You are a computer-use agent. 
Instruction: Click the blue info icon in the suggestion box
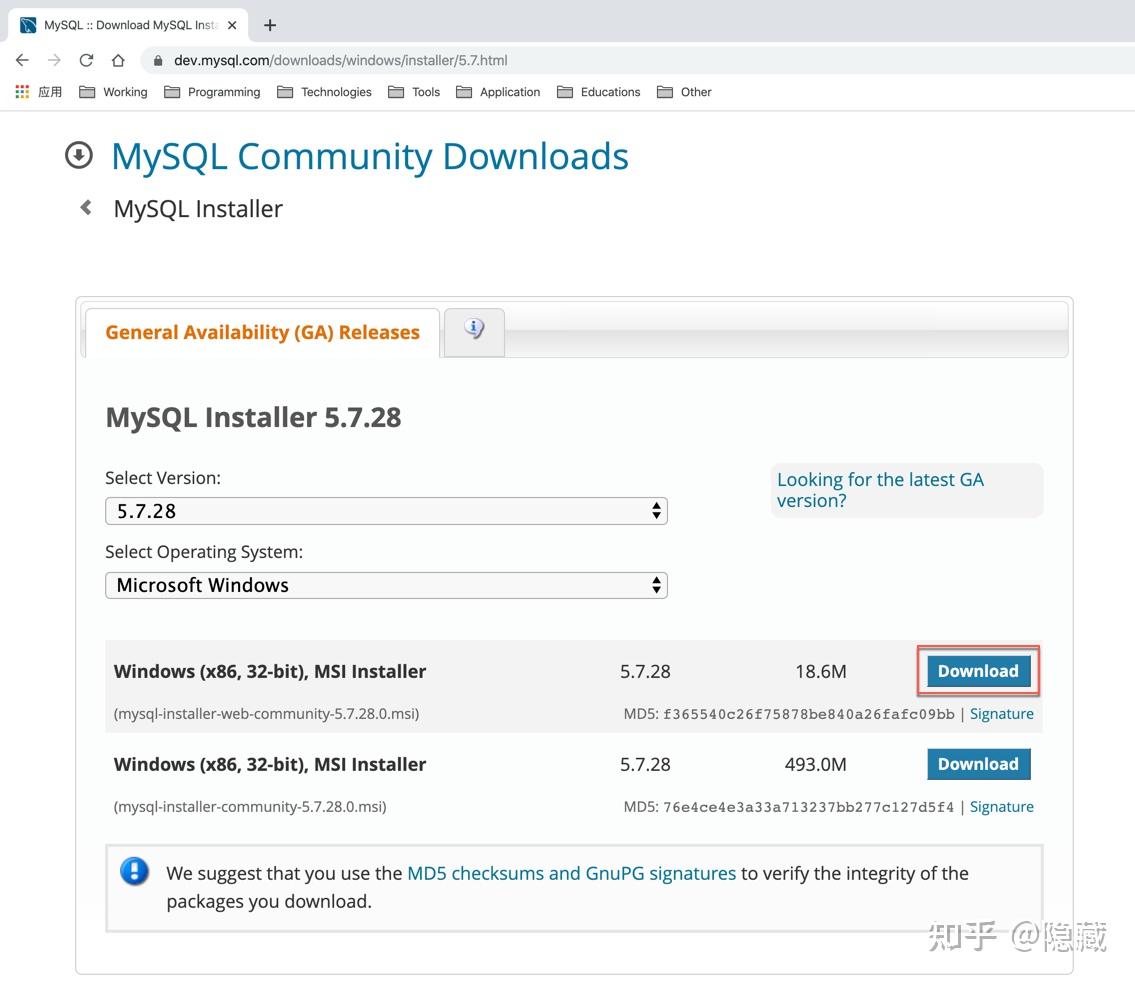tap(135, 871)
